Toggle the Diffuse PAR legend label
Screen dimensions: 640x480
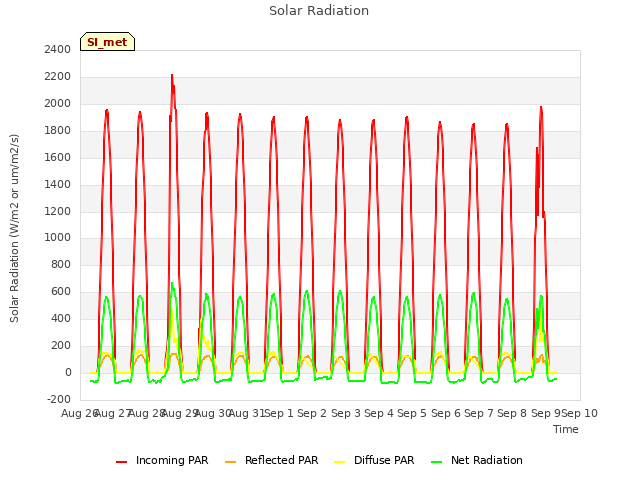(384, 460)
